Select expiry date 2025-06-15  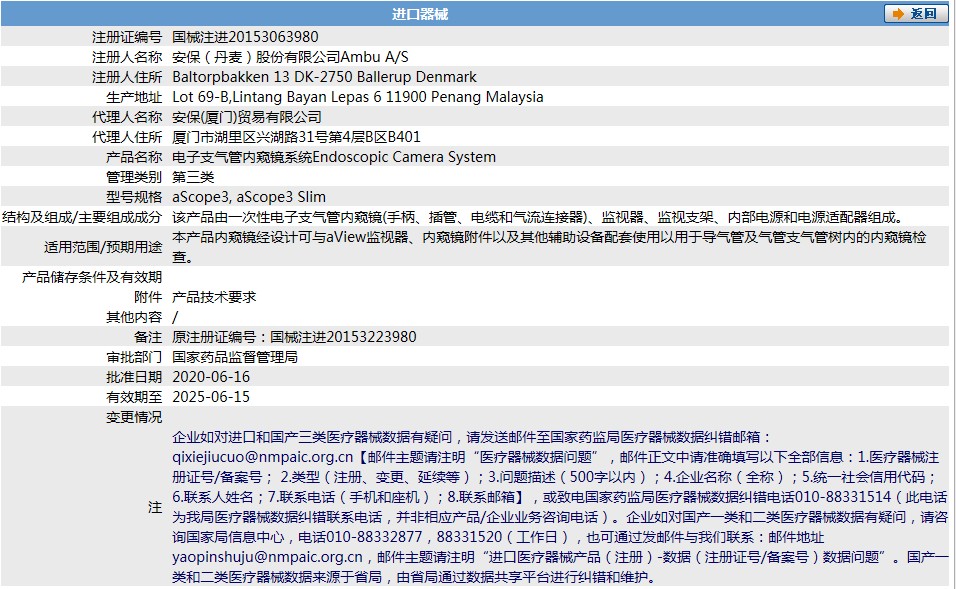[x=211, y=397]
